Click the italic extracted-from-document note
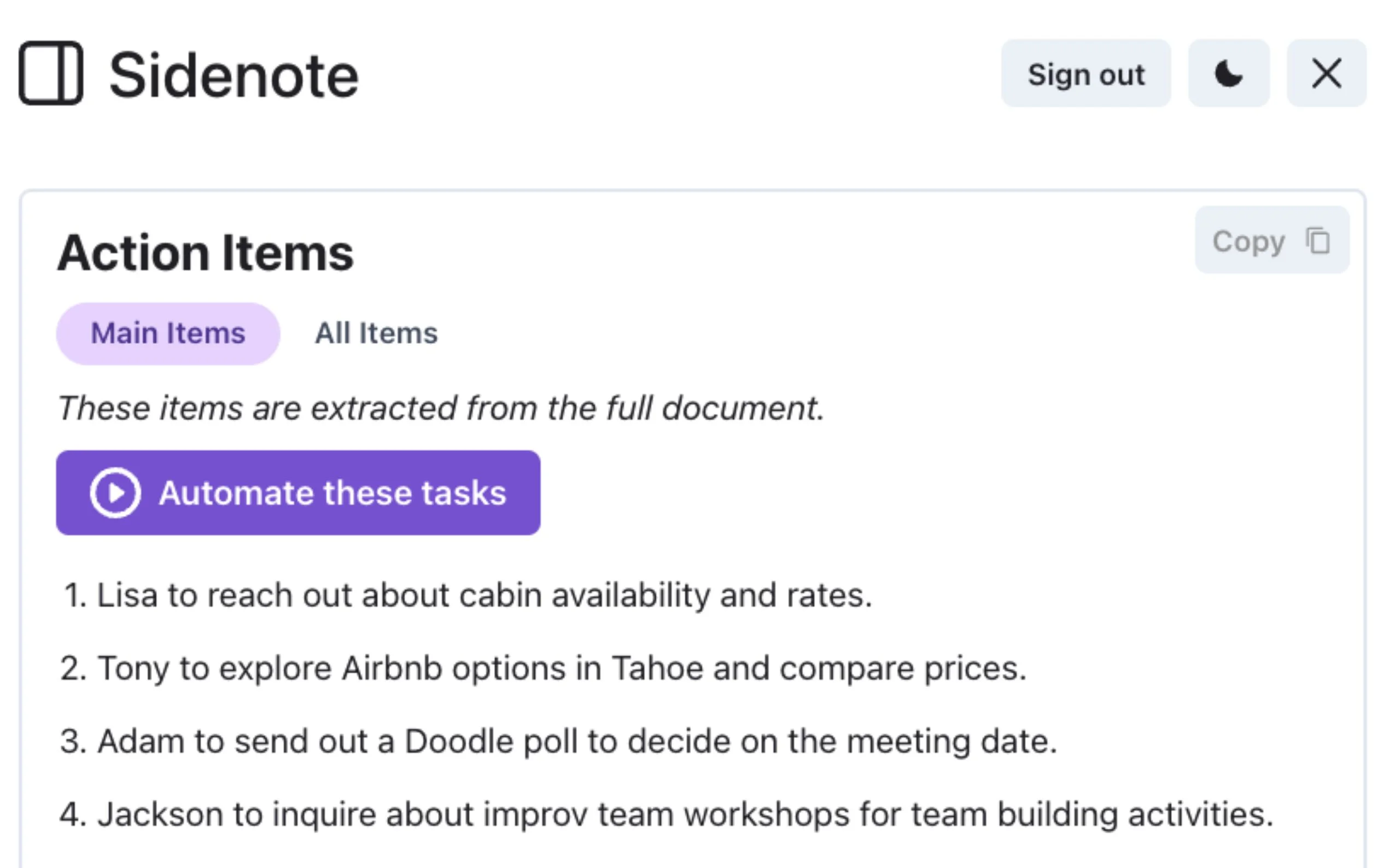The height and width of the screenshot is (868, 1389). (x=441, y=408)
